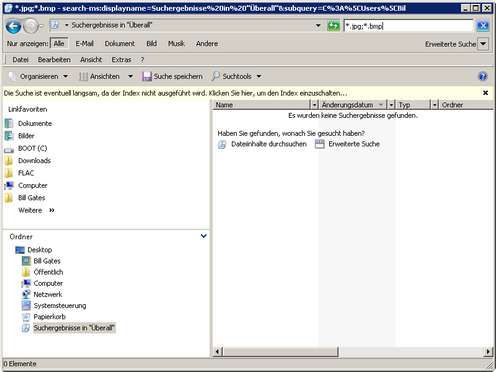Click the Bilder favorite link icon
This screenshot has width=496, height=372.
coord(9,136)
